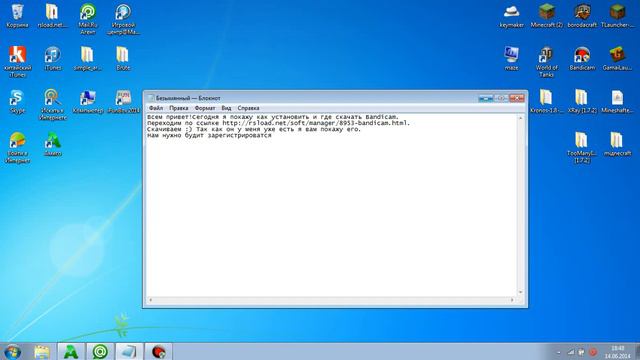Click the network signal tray icon
640x360 pixels.
[571, 352]
